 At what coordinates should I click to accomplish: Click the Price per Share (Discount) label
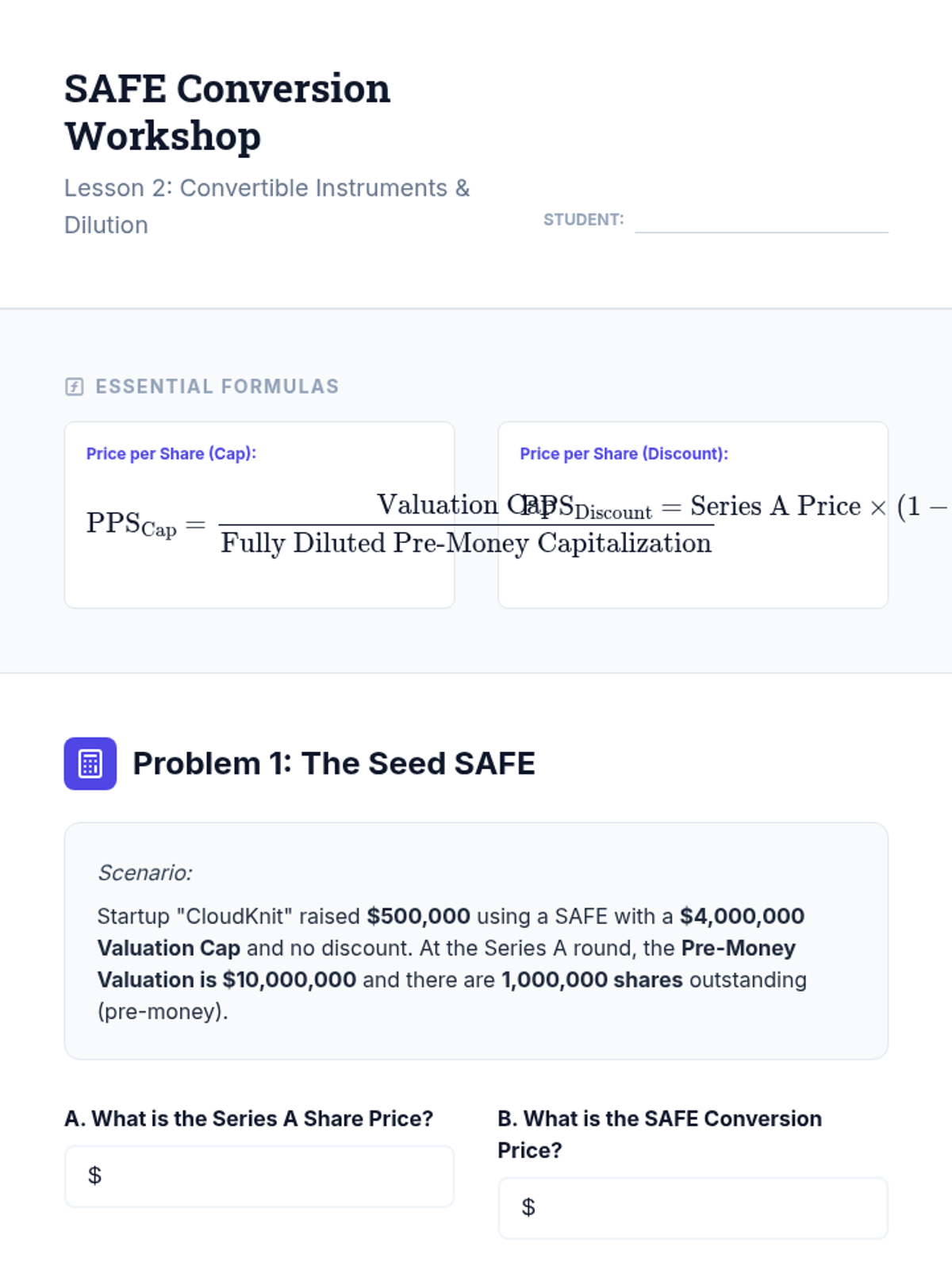click(624, 453)
